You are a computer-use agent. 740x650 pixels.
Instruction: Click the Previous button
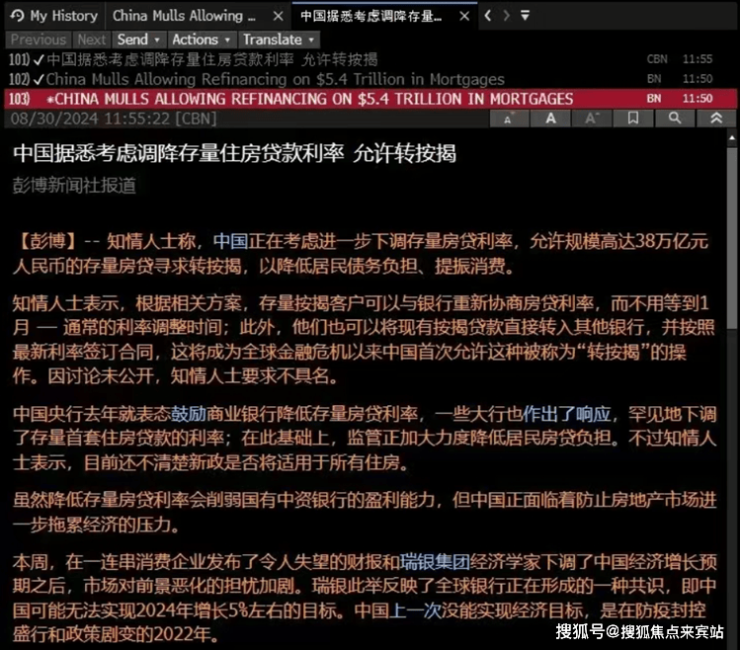[38, 39]
